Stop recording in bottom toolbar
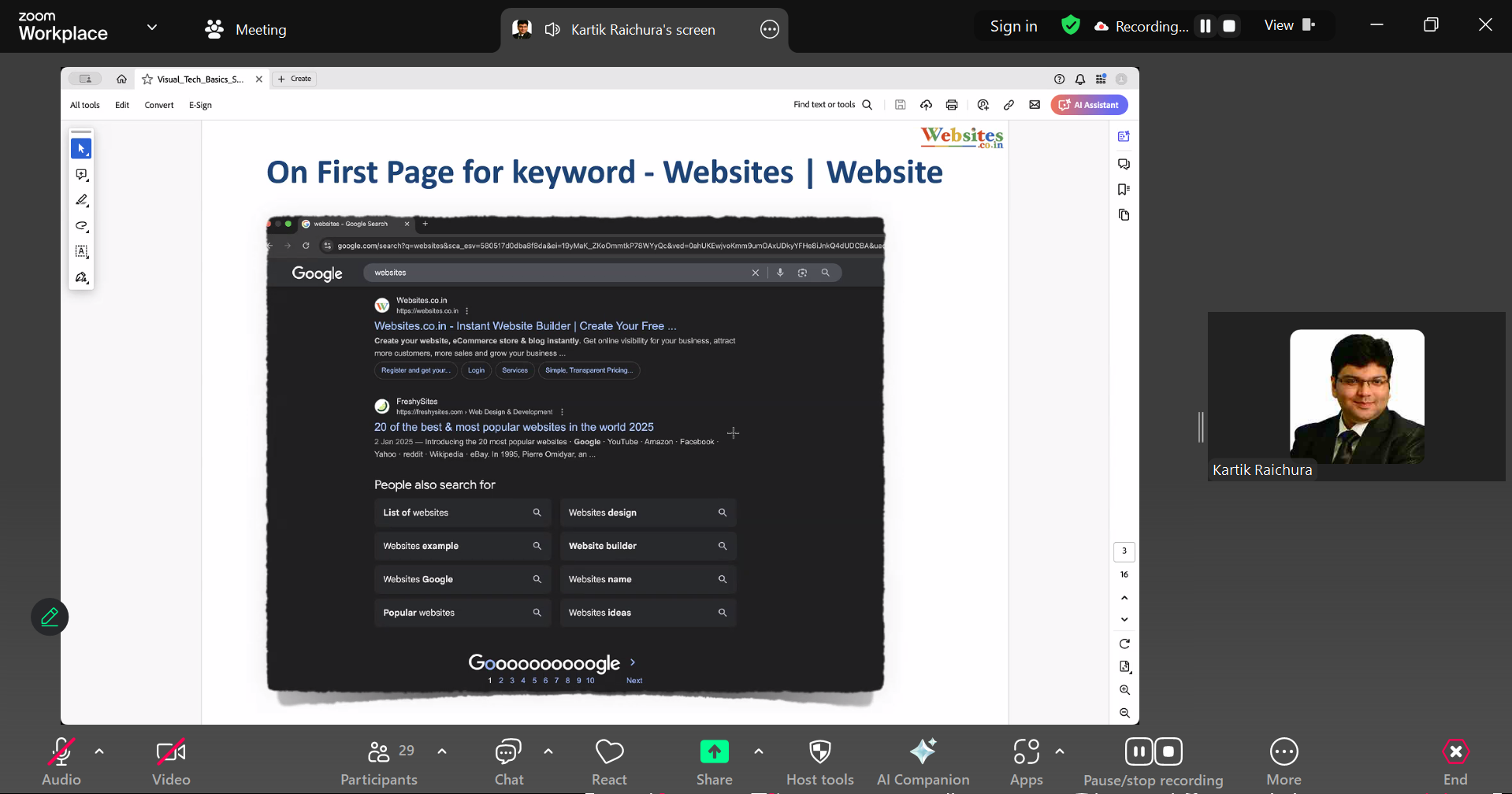 click(x=1169, y=751)
